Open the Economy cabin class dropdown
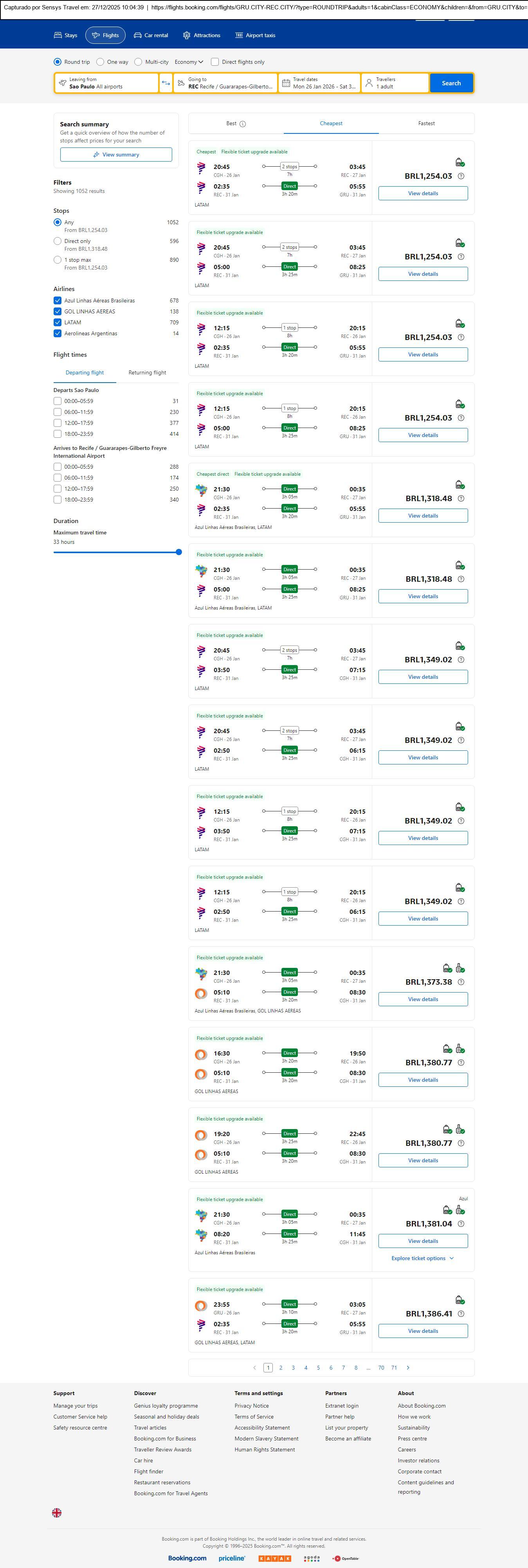 [189, 62]
